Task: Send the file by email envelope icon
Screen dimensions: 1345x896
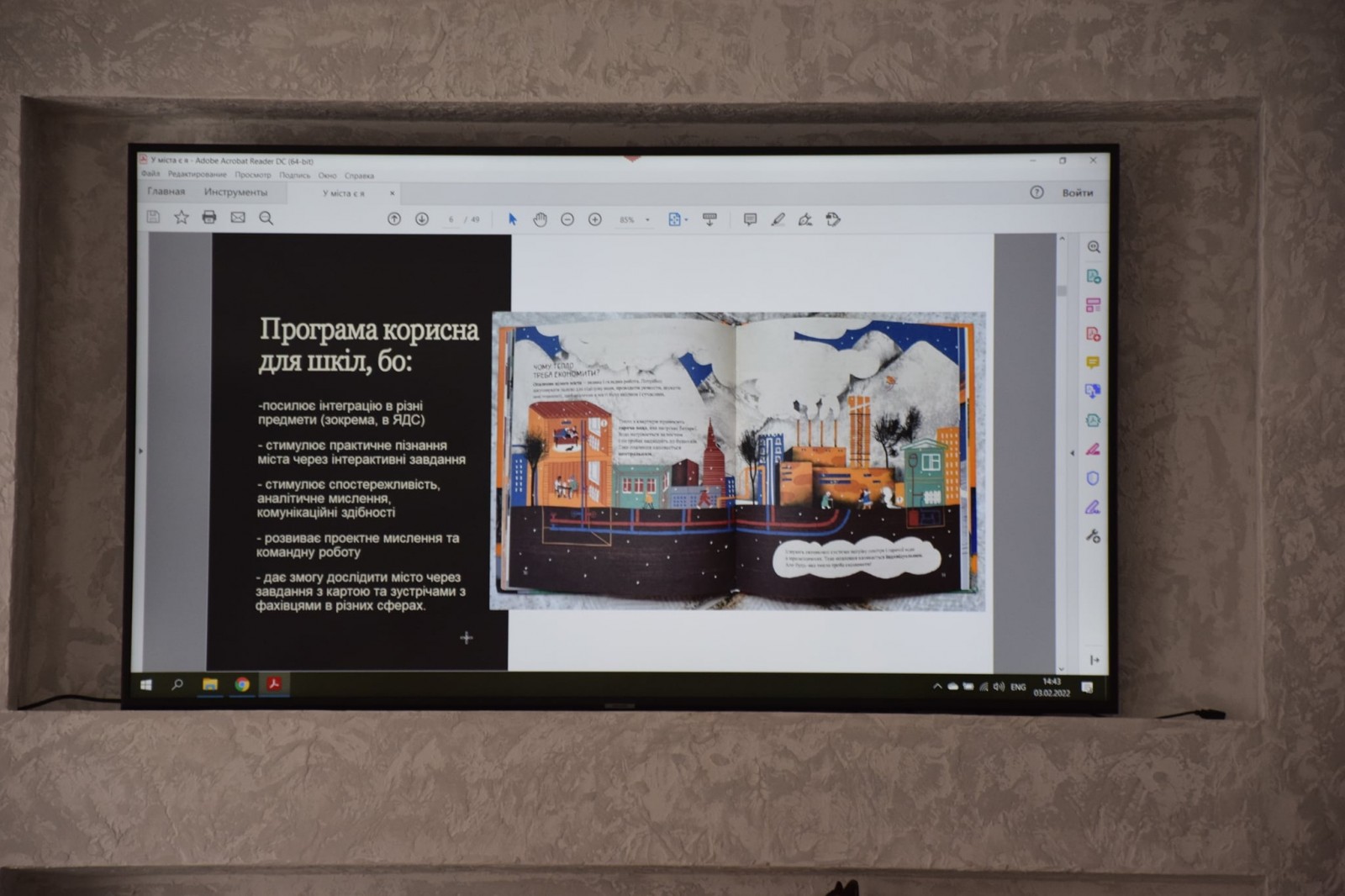Action: (x=238, y=218)
